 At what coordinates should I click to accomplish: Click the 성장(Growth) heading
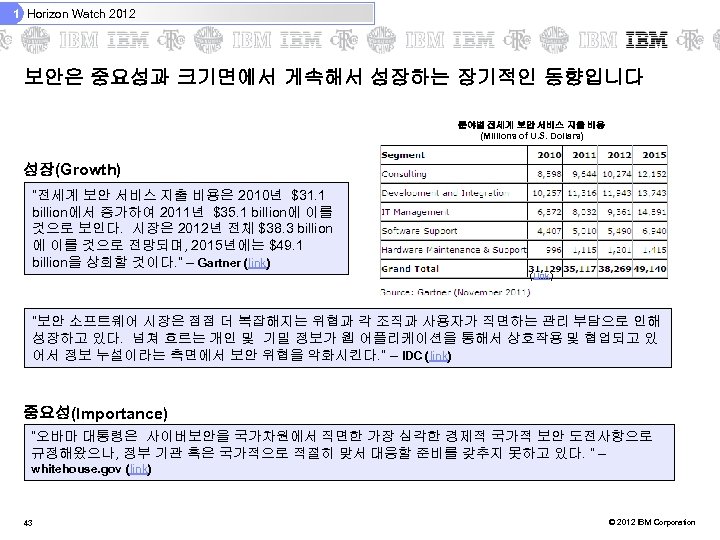(72, 169)
